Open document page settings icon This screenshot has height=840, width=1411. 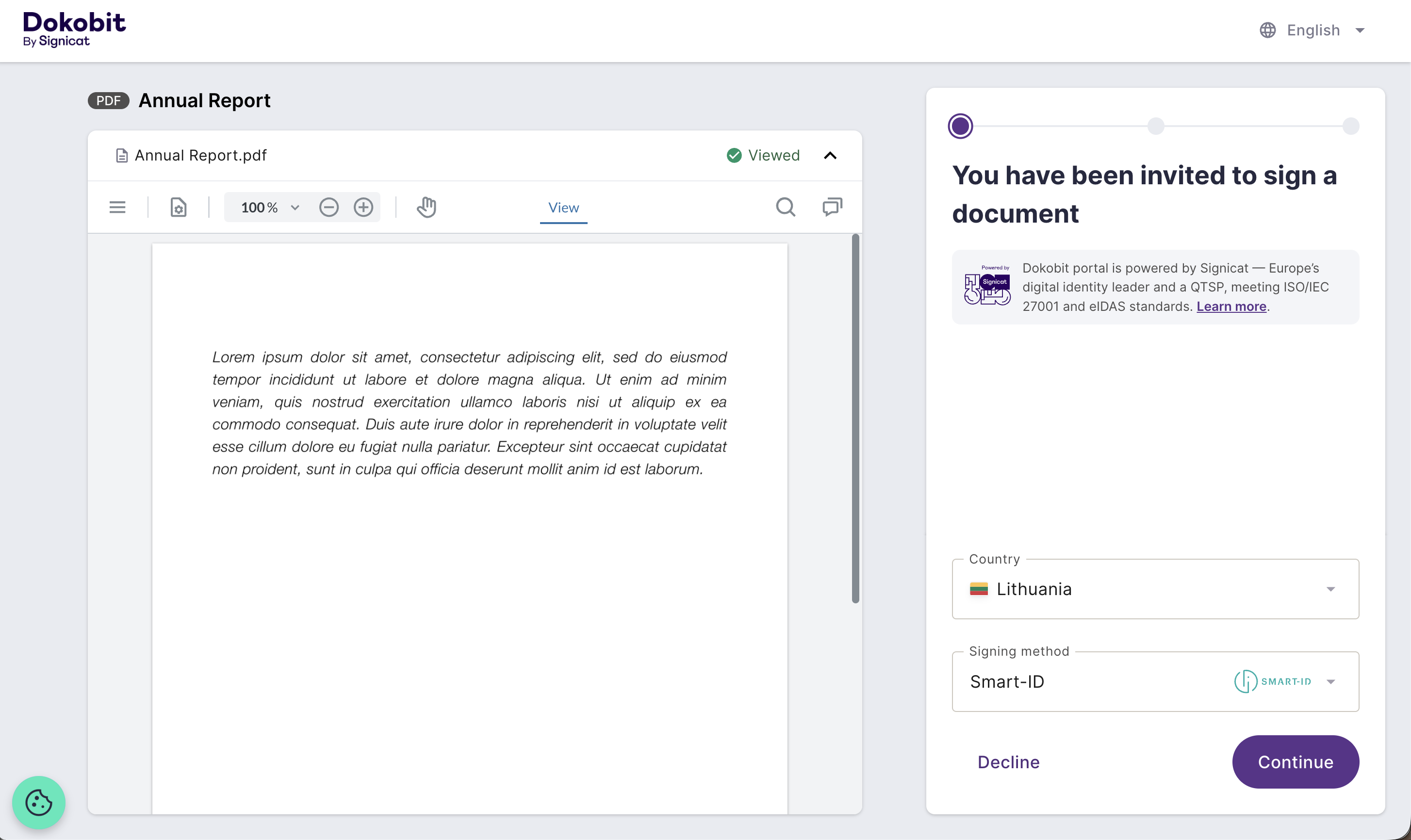click(x=179, y=207)
